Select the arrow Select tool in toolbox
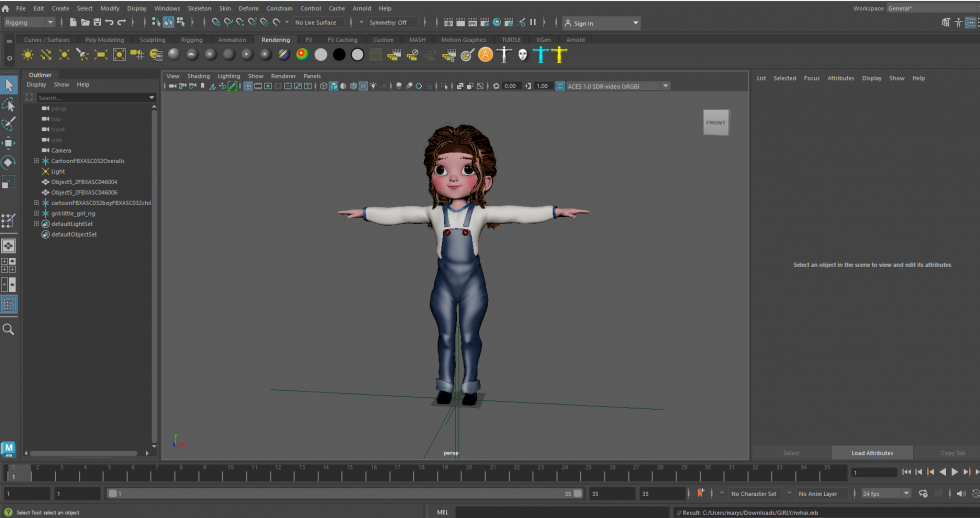980x518 pixels. pyautogui.click(x=9, y=84)
